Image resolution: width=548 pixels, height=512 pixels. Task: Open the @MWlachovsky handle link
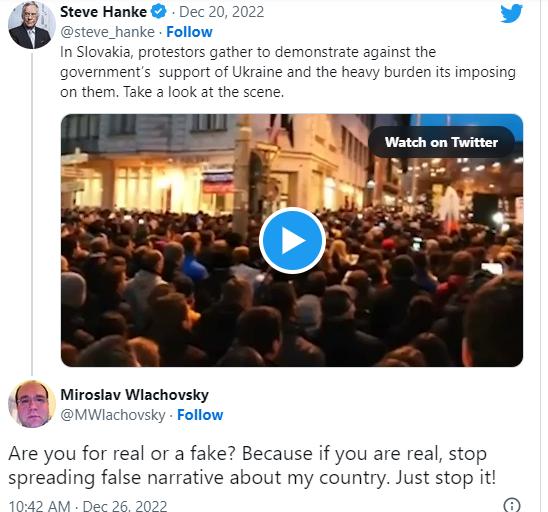click(x=113, y=415)
